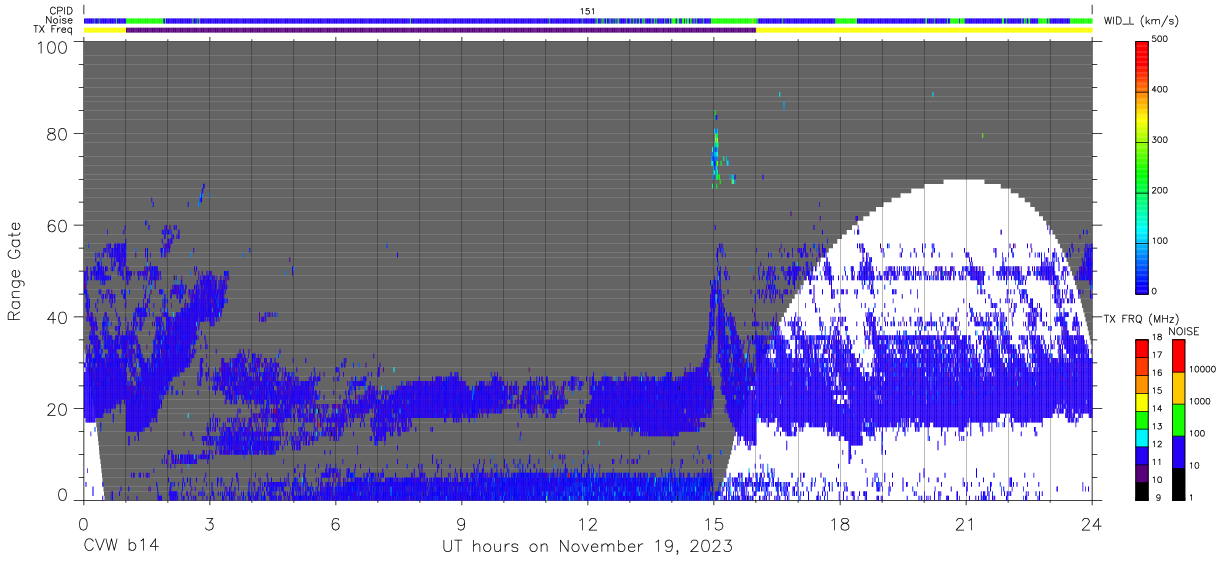The height and width of the screenshot is (567, 1228).
Task: Click the x-axis tick label '15'
Action: 714,524
